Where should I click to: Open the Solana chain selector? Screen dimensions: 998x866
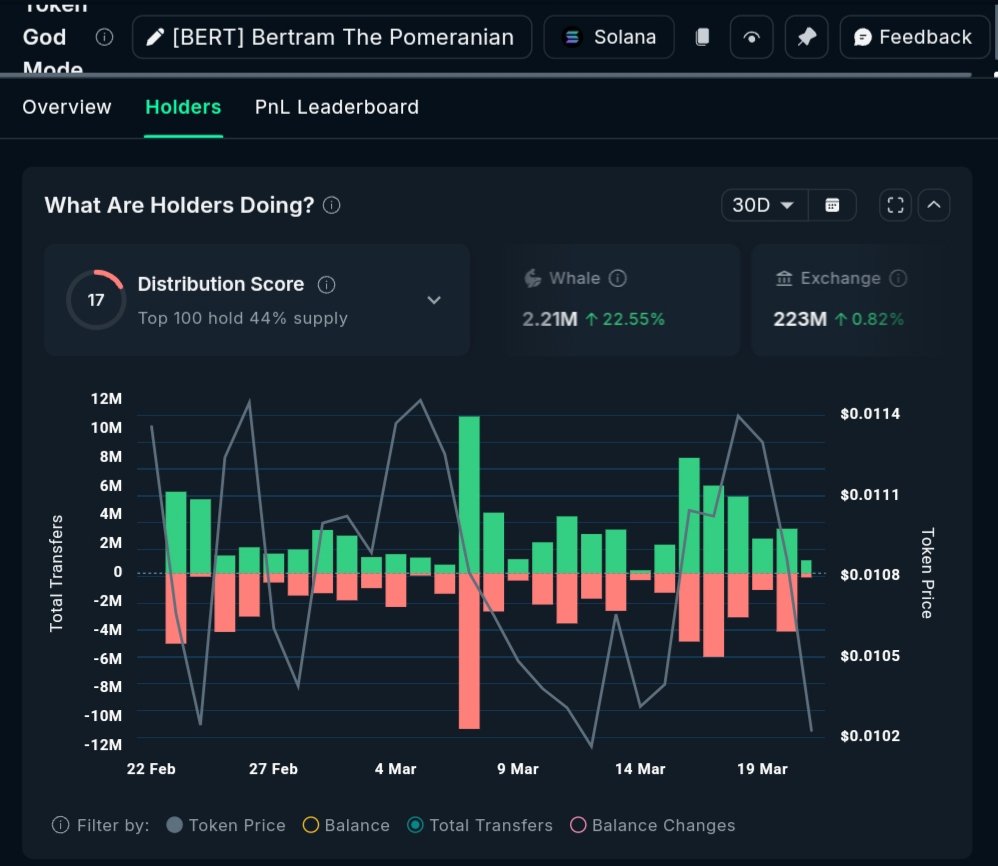tap(609, 36)
